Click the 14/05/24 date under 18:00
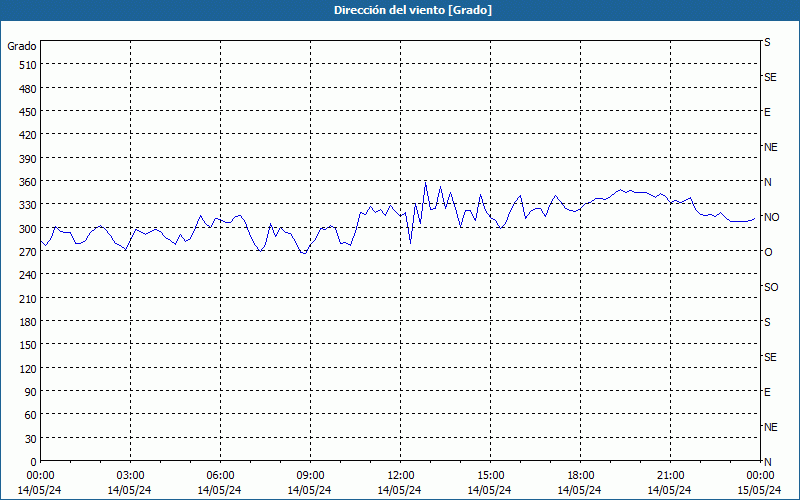 click(580, 490)
